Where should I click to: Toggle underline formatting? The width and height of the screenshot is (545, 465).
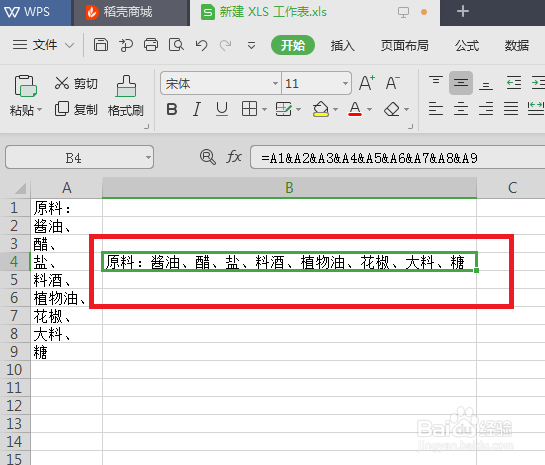pyautogui.click(x=222, y=109)
